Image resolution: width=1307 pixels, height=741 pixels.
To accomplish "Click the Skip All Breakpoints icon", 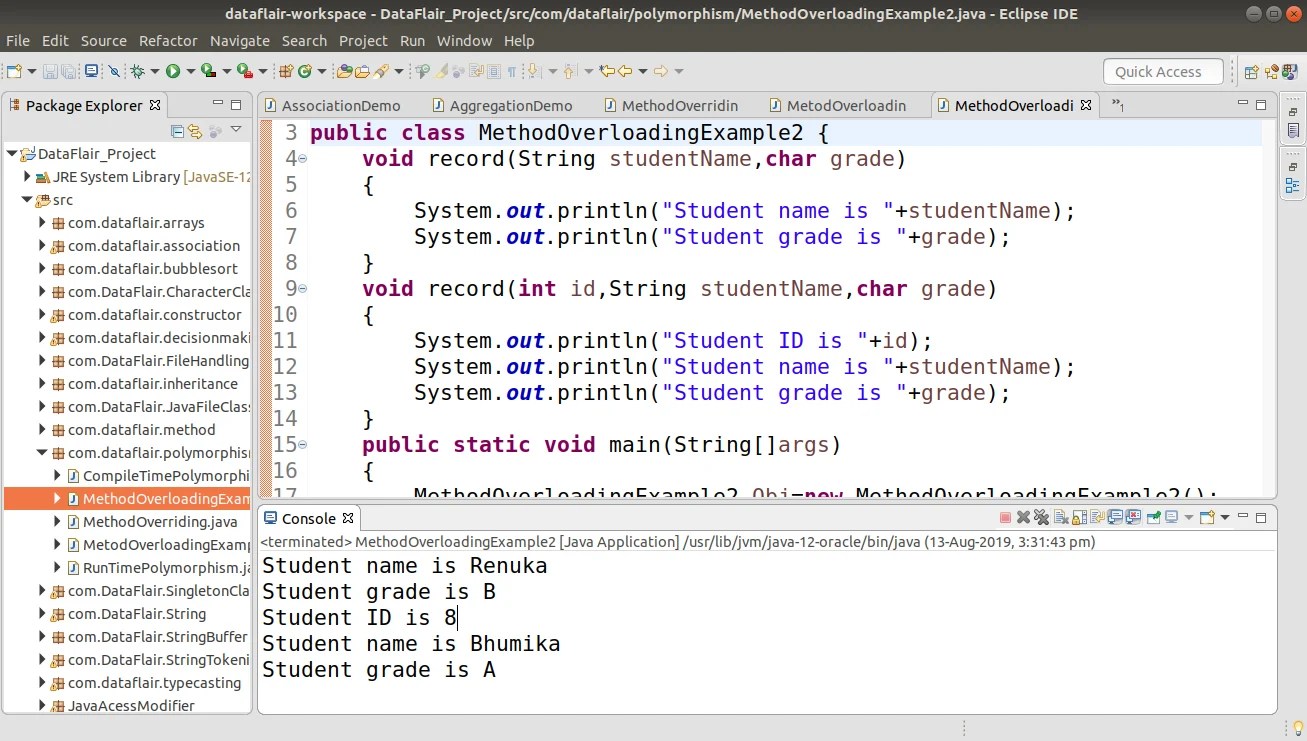I will pos(114,71).
